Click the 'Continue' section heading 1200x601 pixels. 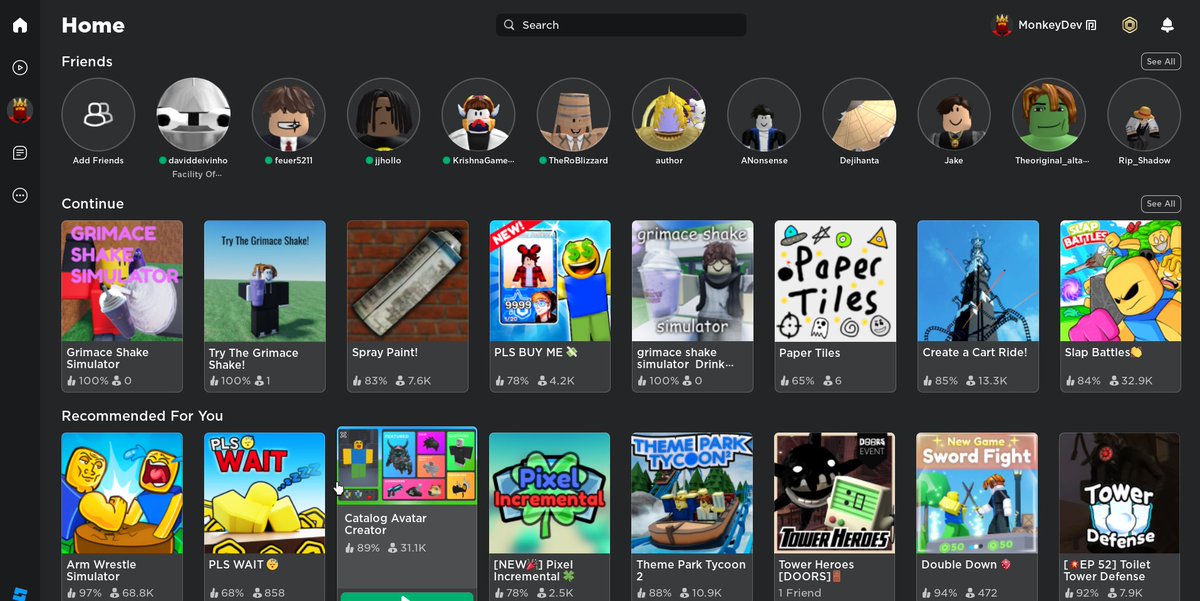click(x=93, y=204)
